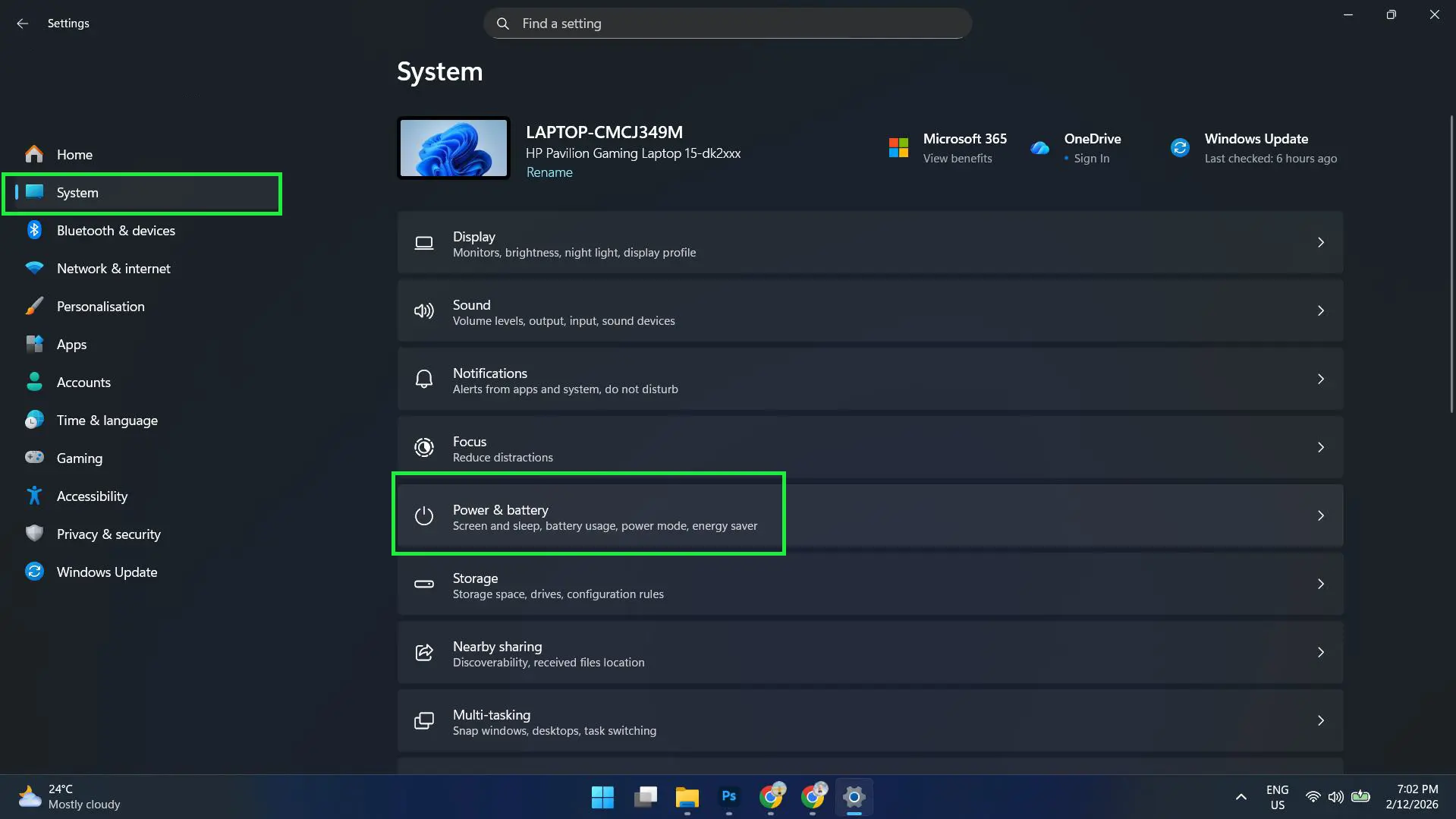Click the Rename link under the device name
Viewport: 1456px width, 819px height.
tap(549, 172)
